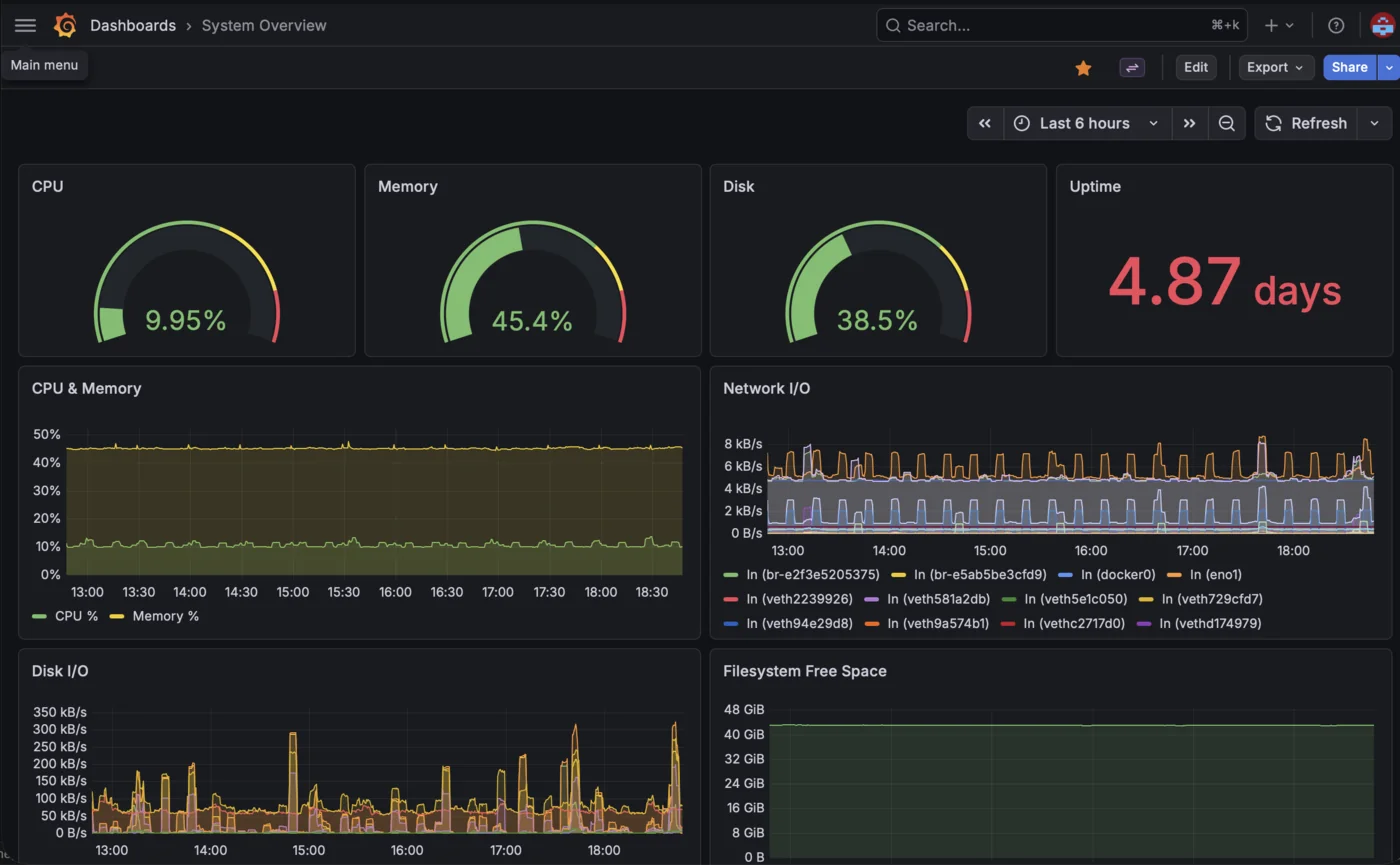
Task: Shift time range backward with double-left arrows
Action: pos(985,123)
